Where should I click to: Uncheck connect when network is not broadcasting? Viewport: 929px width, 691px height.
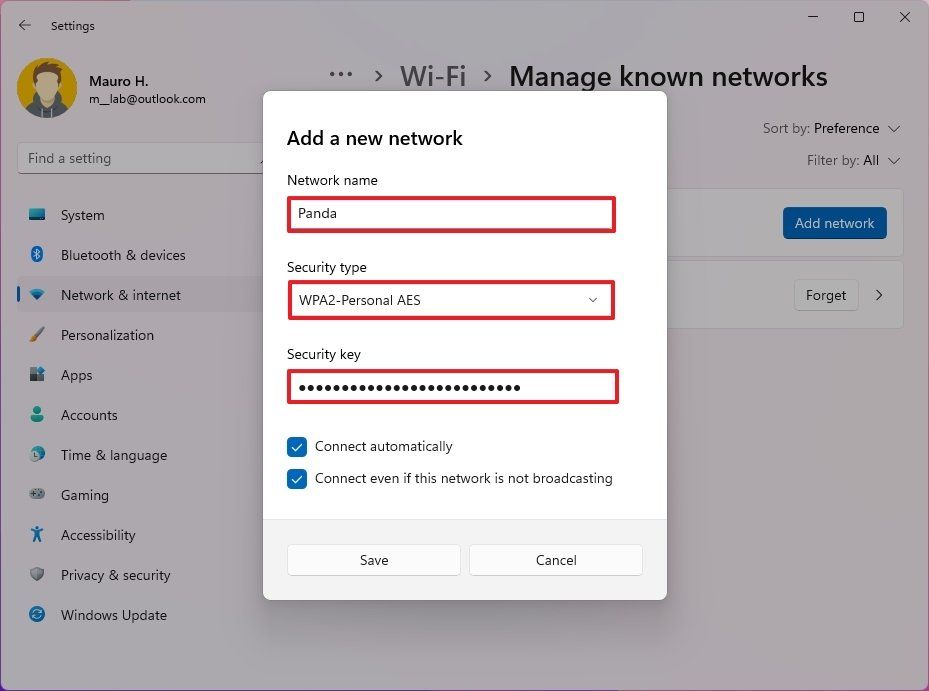[x=296, y=479]
